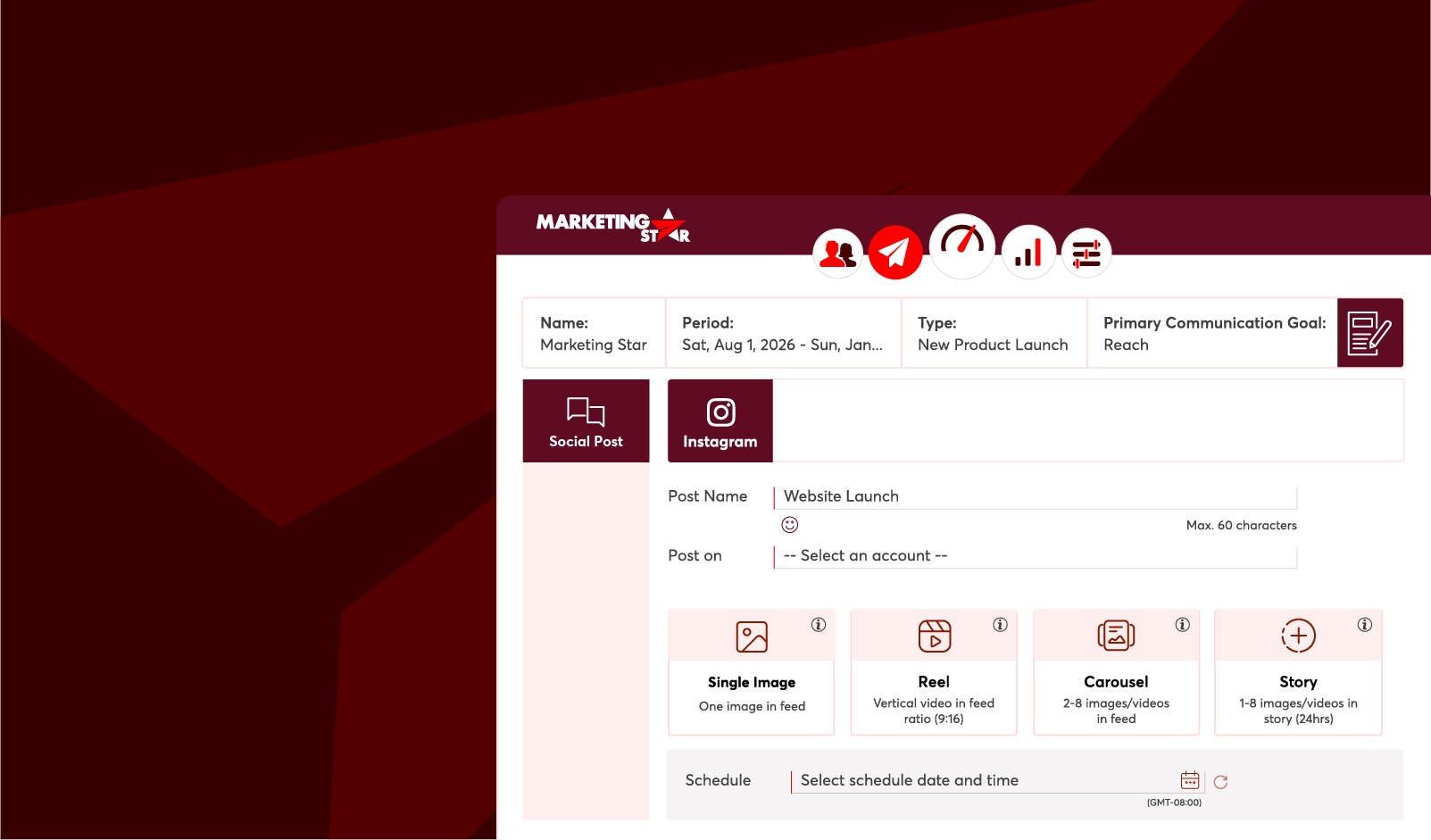Viewport: 1431px width, 840px height.
Task: Click the Single Image picture icon
Action: tap(752, 637)
